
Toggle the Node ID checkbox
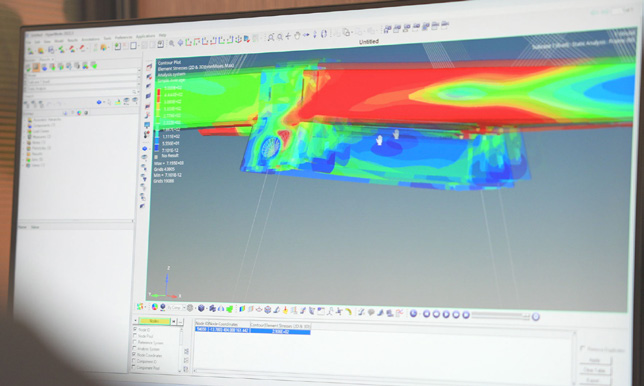click(x=135, y=329)
